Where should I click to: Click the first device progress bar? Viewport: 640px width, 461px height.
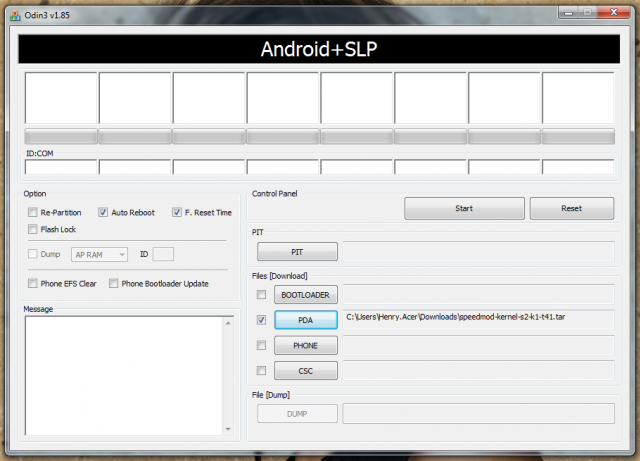[x=61, y=136]
